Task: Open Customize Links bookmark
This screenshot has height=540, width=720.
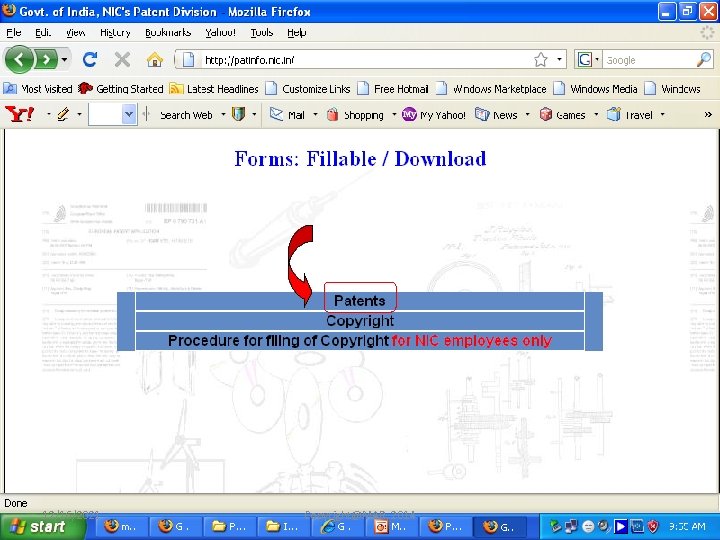Action: pos(308,89)
